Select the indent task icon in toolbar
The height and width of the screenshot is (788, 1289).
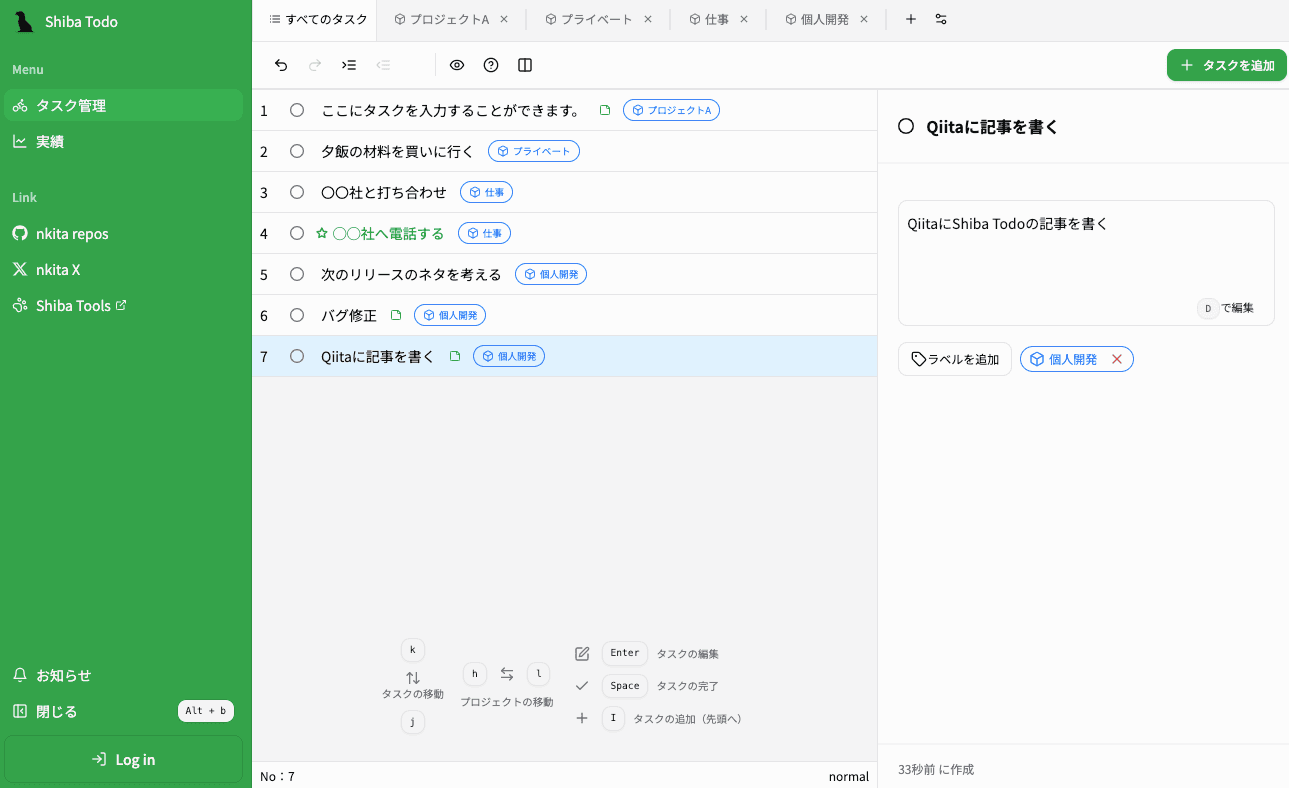pyautogui.click(x=348, y=64)
